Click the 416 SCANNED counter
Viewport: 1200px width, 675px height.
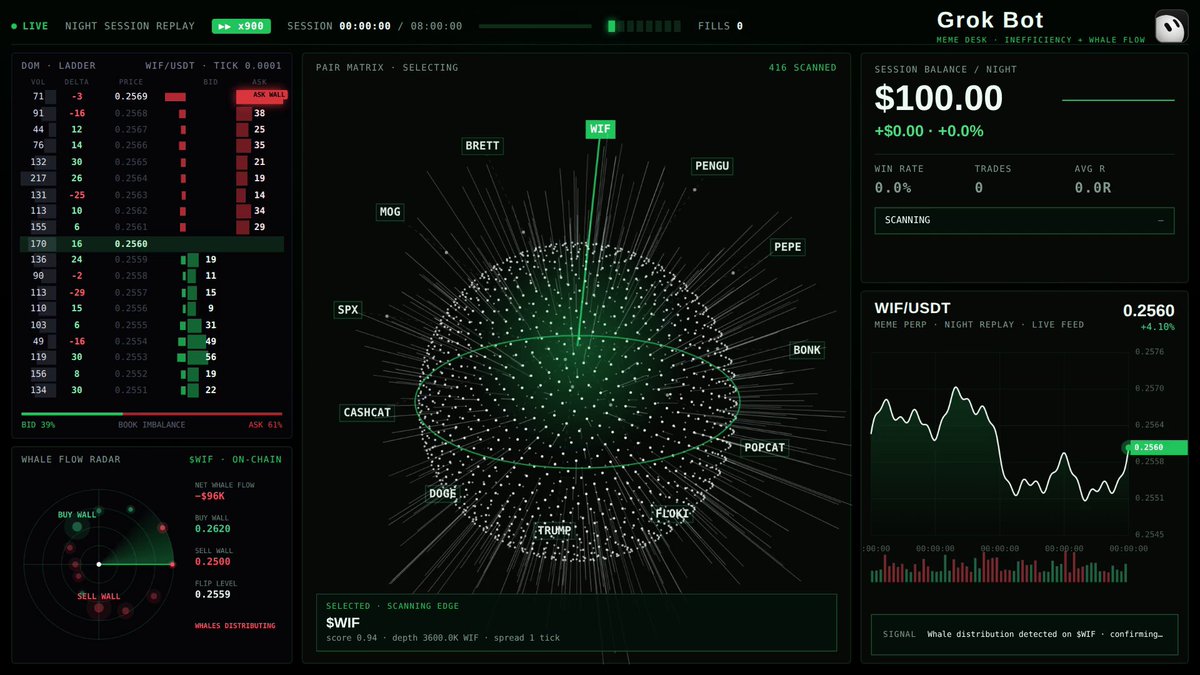(802, 68)
